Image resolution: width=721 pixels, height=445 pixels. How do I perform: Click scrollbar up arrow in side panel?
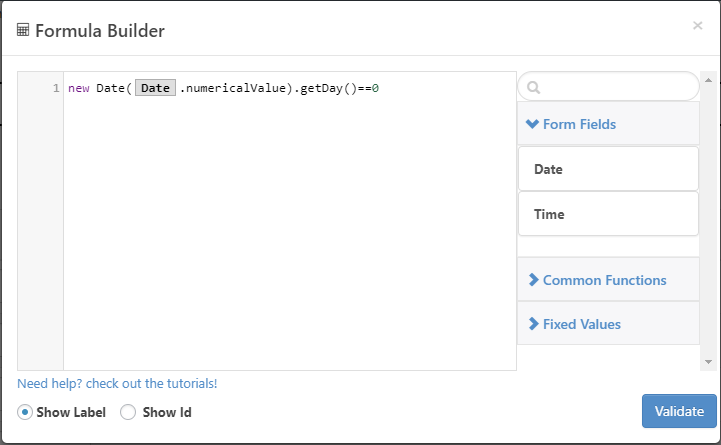pos(708,80)
